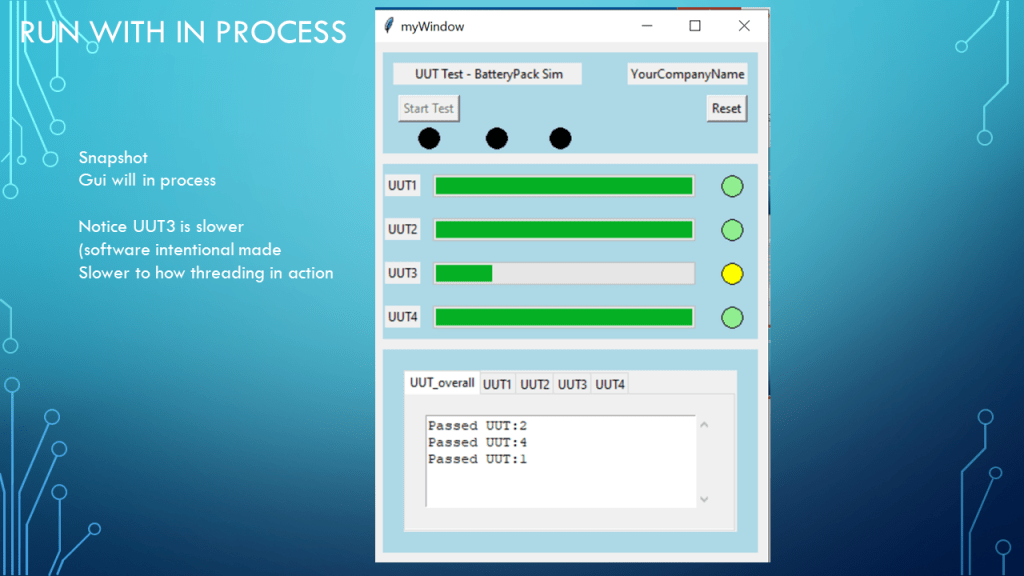
Task: Maximize the myWindow window
Action: [x=695, y=27]
